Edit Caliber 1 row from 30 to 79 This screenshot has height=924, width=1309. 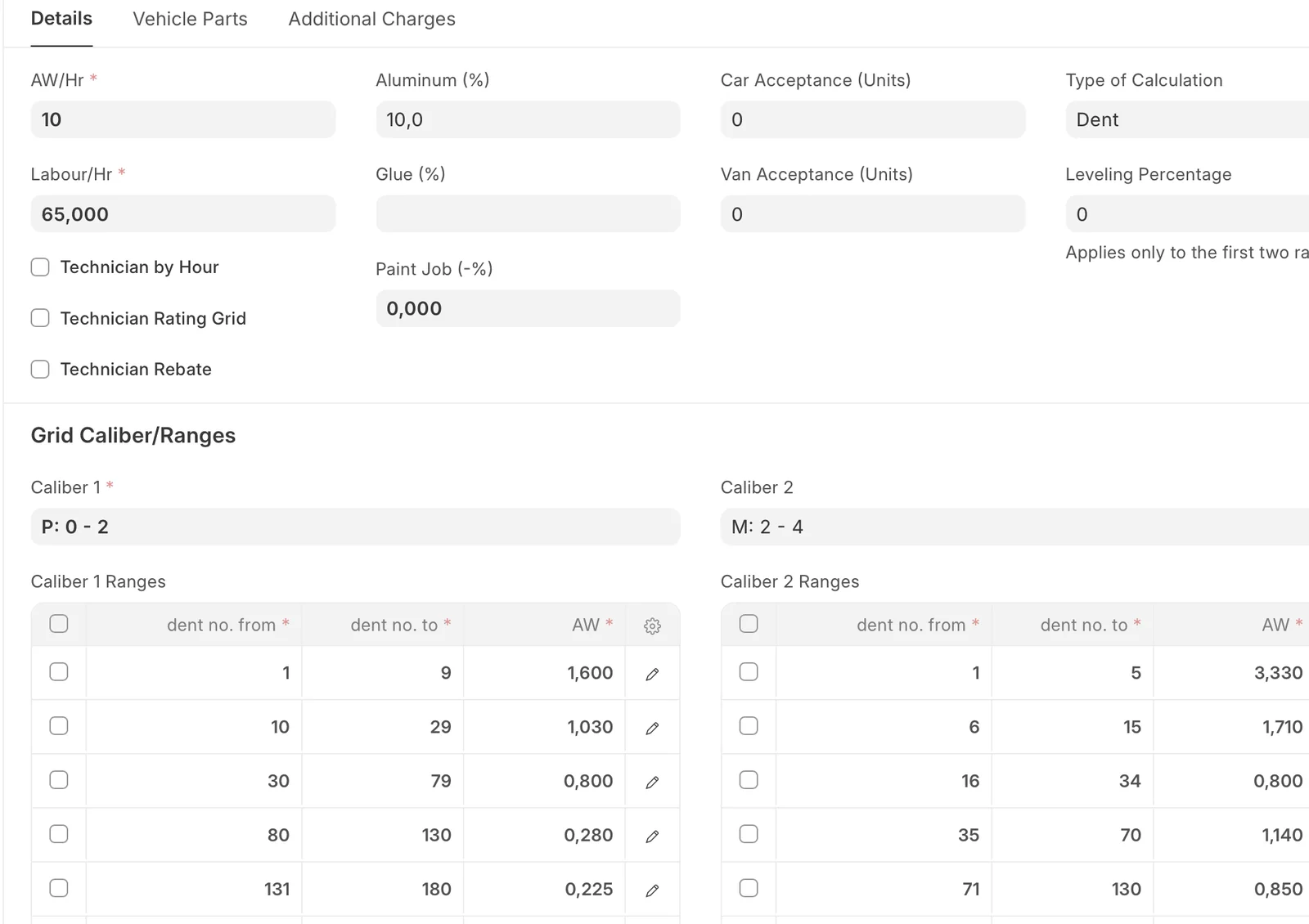(652, 782)
